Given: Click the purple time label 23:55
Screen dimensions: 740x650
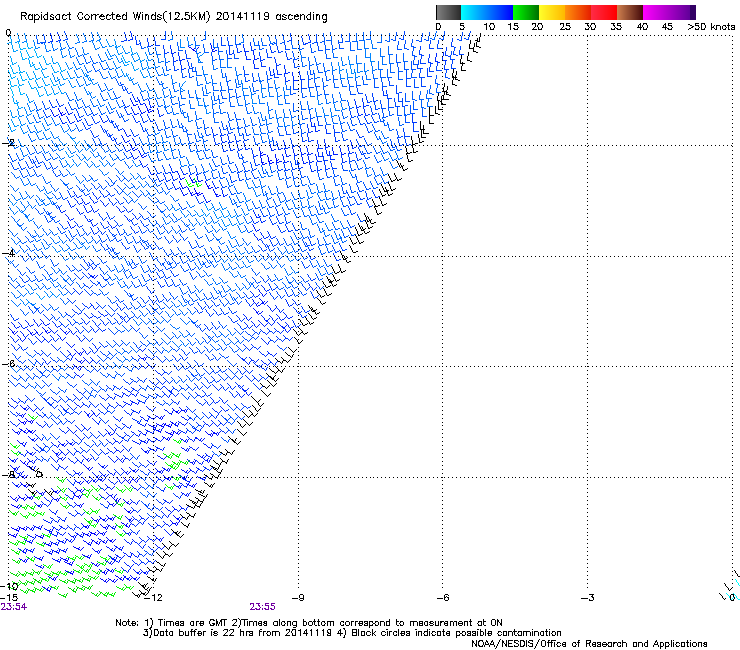Looking at the screenshot, I should (262, 607).
